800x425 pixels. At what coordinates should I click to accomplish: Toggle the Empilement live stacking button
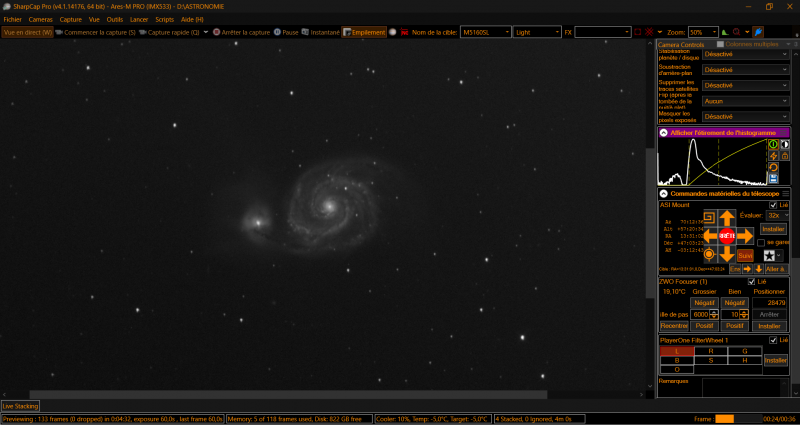point(364,32)
